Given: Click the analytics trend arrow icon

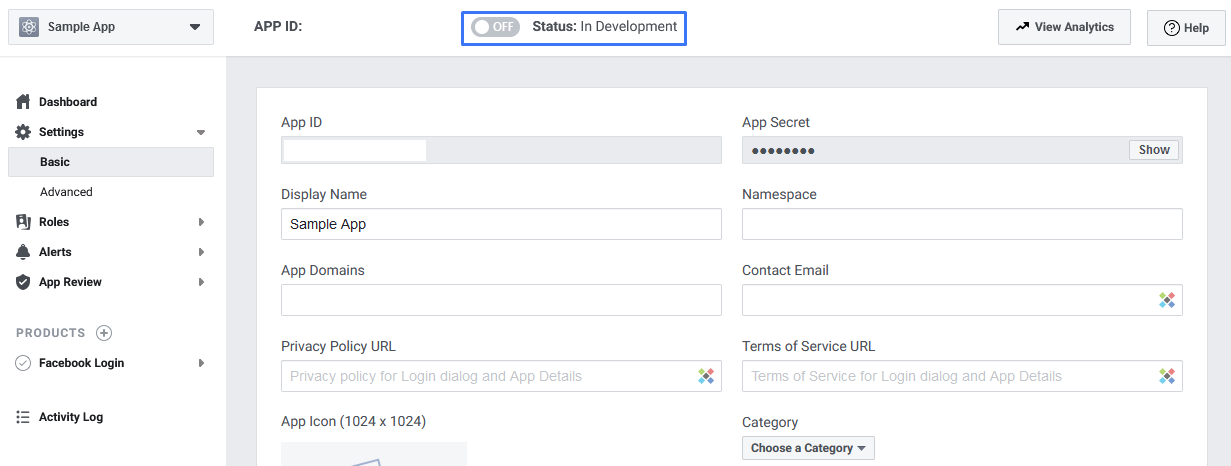Looking at the screenshot, I should [x=1022, y=27].
